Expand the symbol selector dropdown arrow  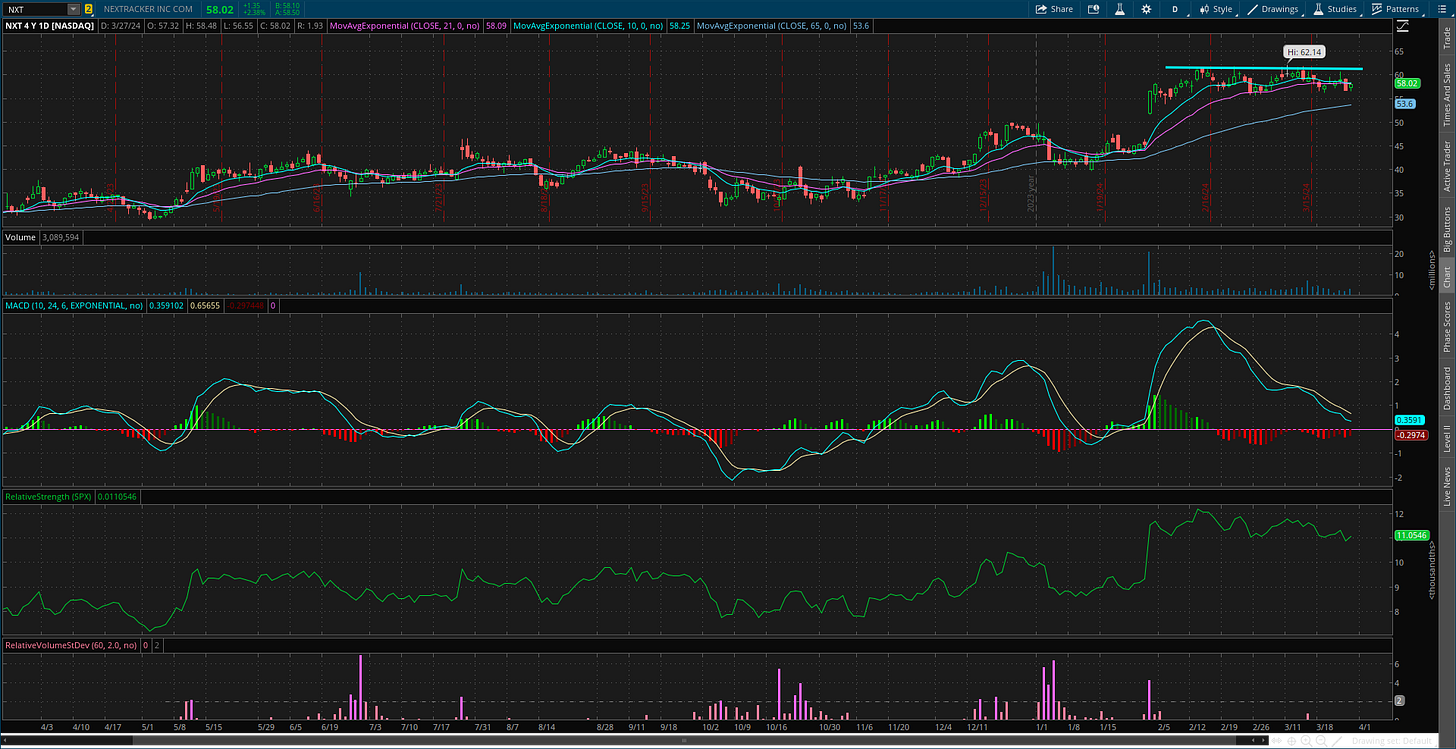[x=74, y=8]
